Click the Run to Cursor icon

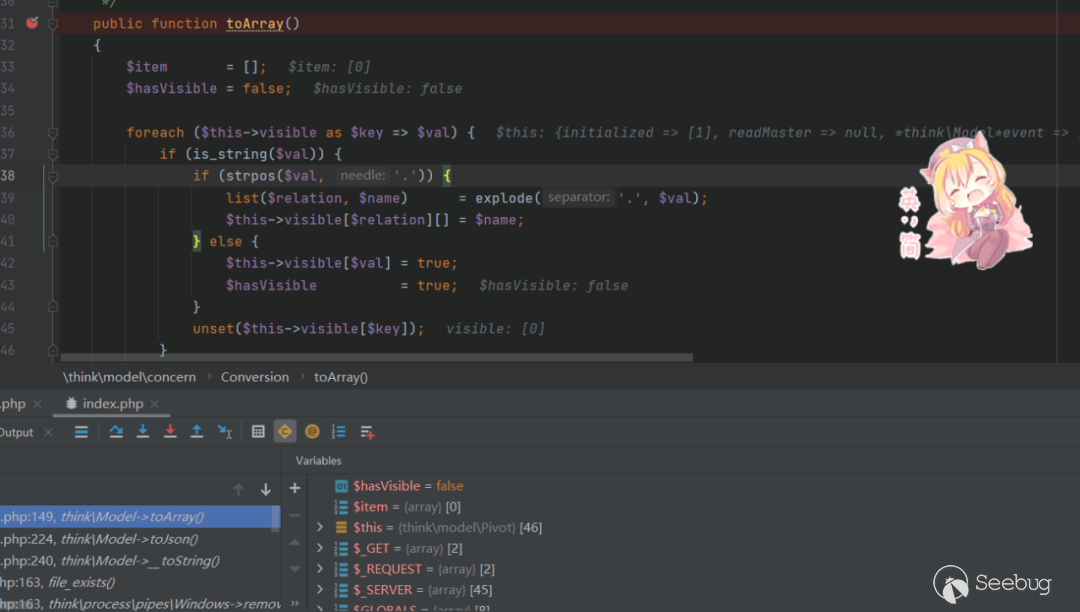click(225, 432)
